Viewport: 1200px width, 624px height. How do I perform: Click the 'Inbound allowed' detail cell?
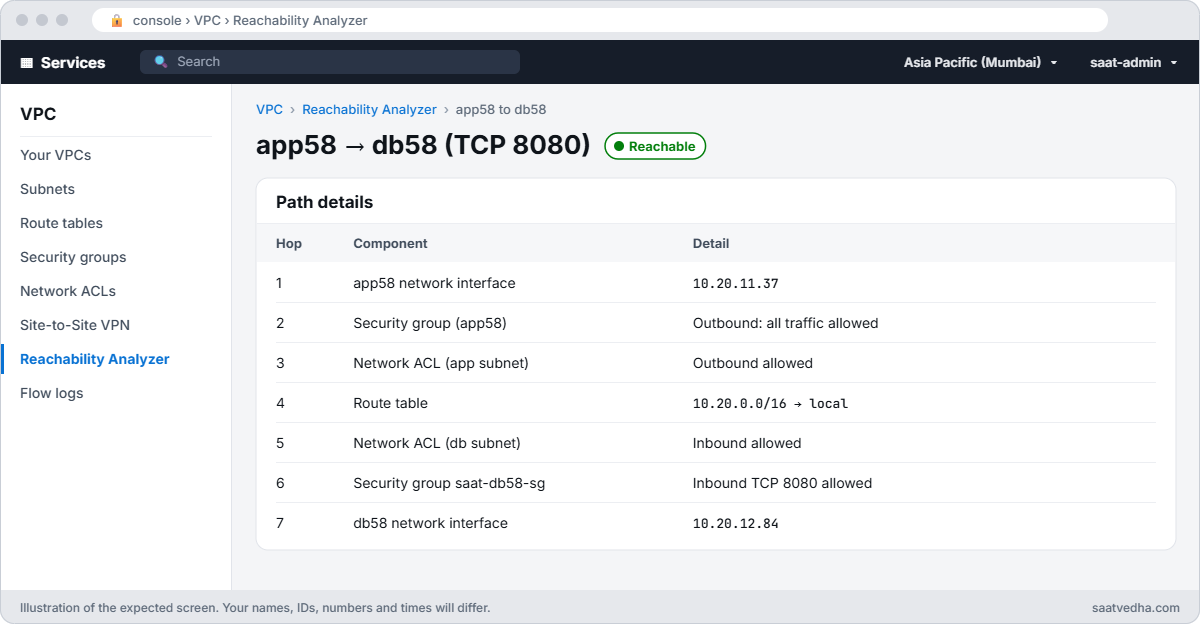(747, 443)
